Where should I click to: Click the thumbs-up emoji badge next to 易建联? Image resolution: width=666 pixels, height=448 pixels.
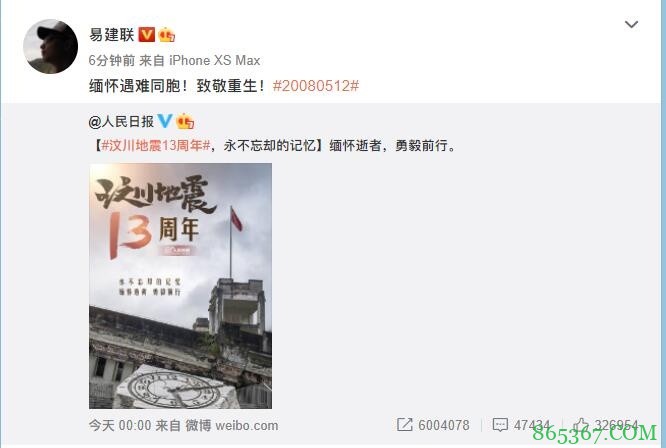click(166, 35)
